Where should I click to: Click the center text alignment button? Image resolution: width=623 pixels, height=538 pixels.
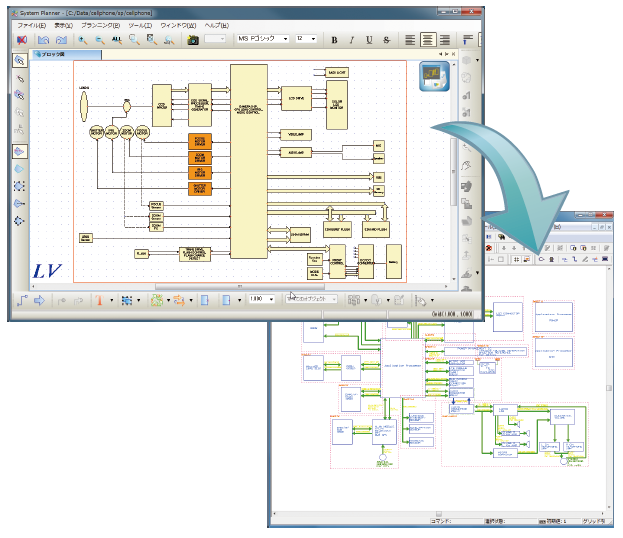pos(428,40)
